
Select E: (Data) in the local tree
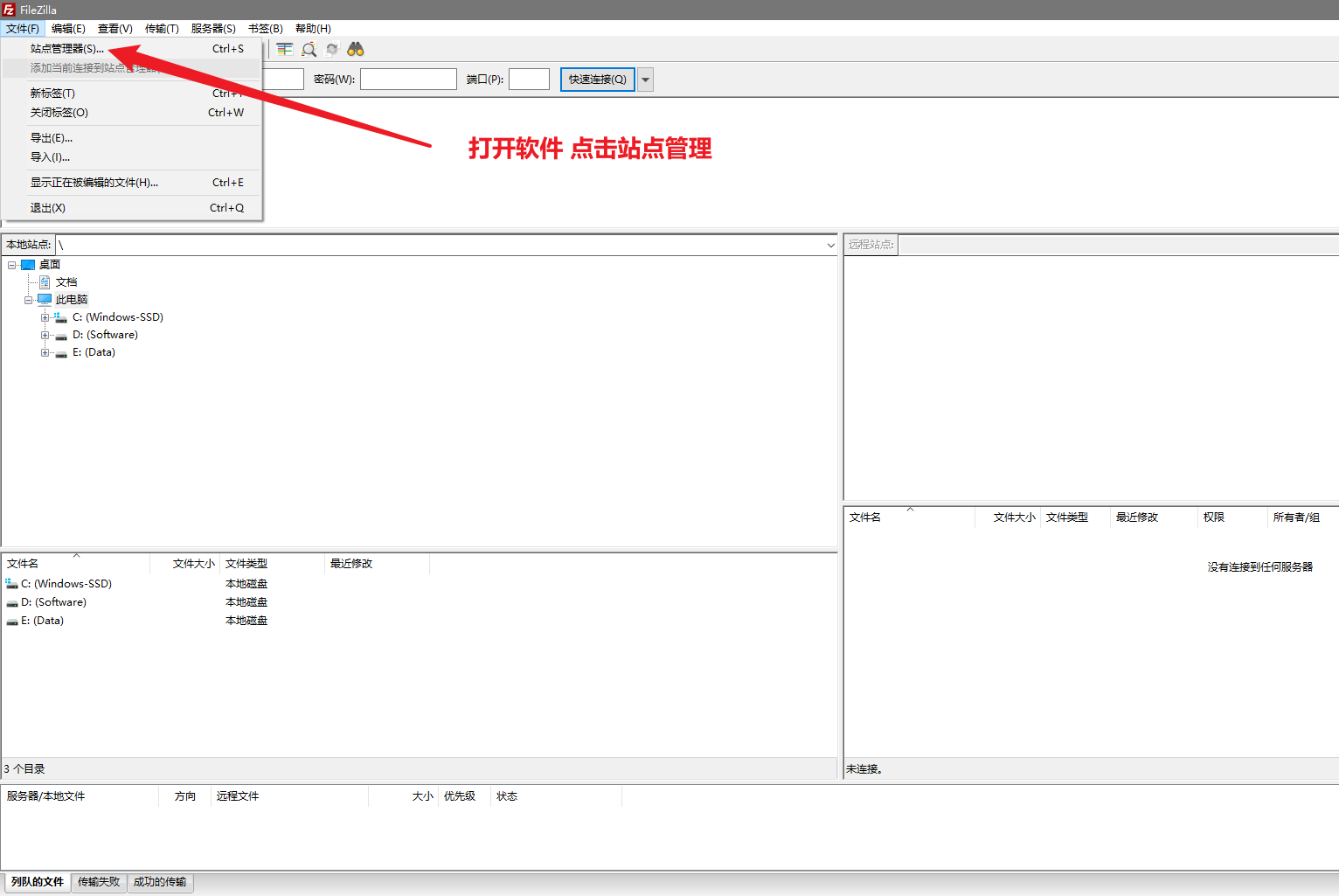94,352
